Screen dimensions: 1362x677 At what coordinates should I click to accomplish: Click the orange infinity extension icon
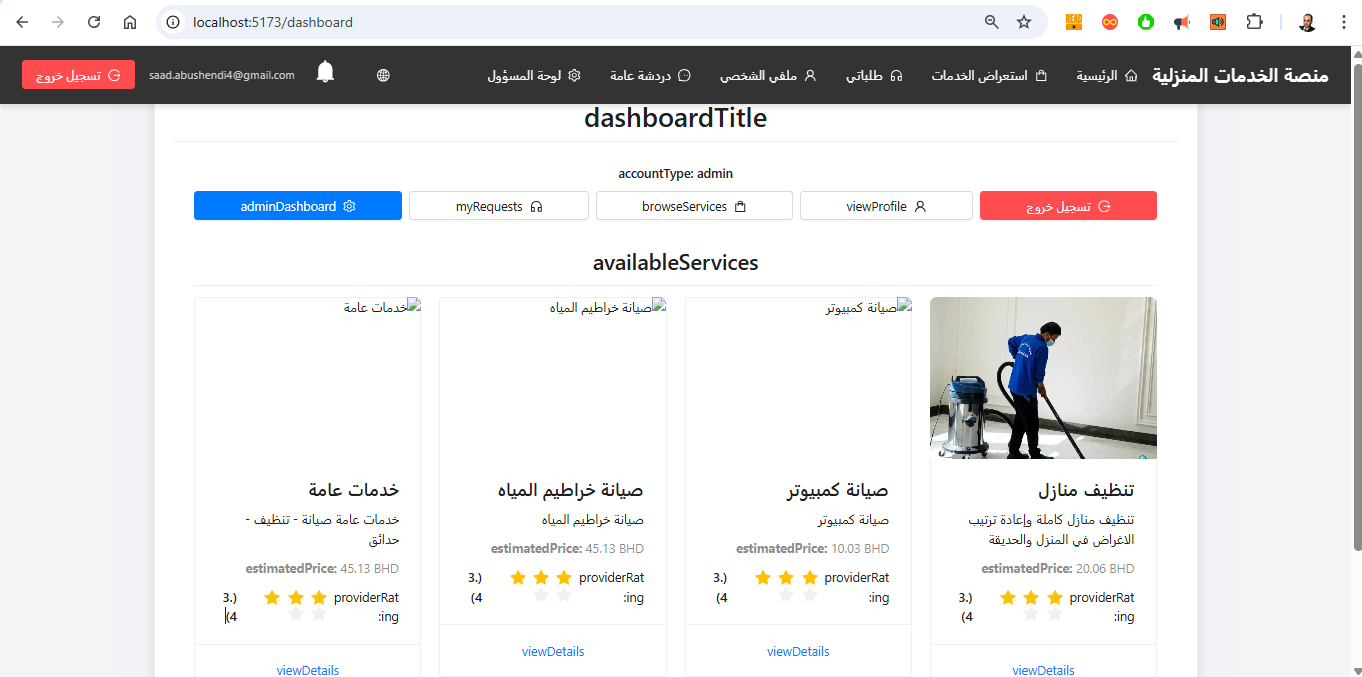coord(1110,22)
